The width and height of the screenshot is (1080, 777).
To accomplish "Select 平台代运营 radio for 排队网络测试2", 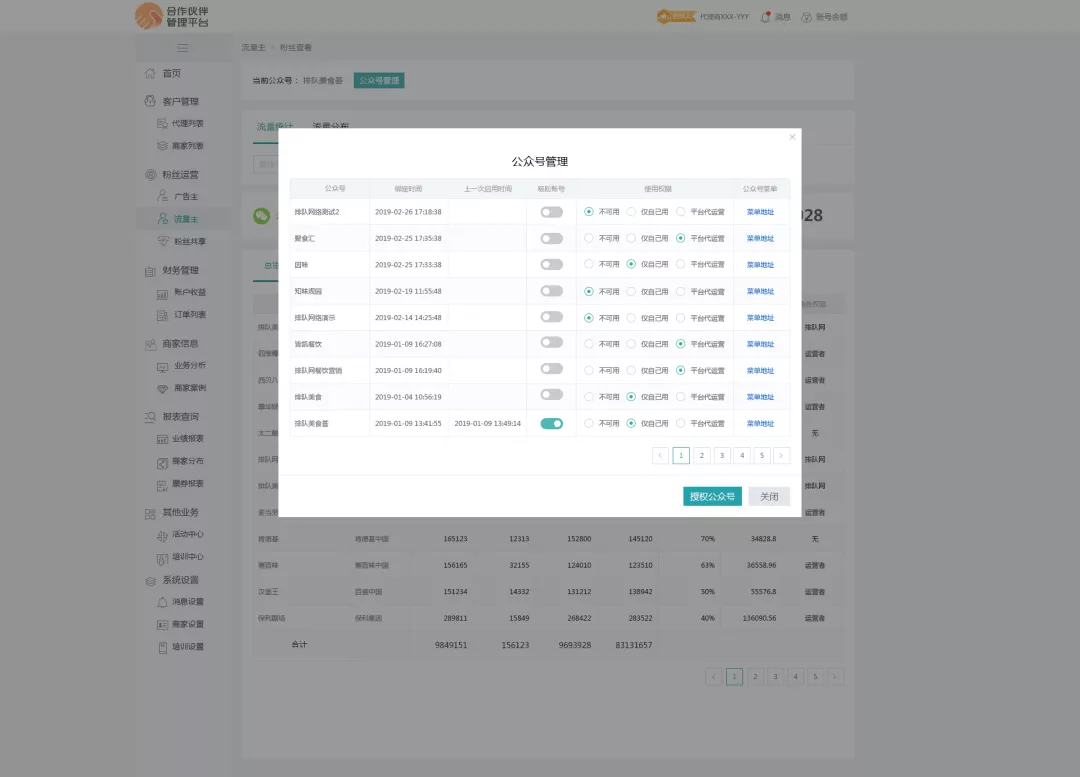I will [681, 212].
